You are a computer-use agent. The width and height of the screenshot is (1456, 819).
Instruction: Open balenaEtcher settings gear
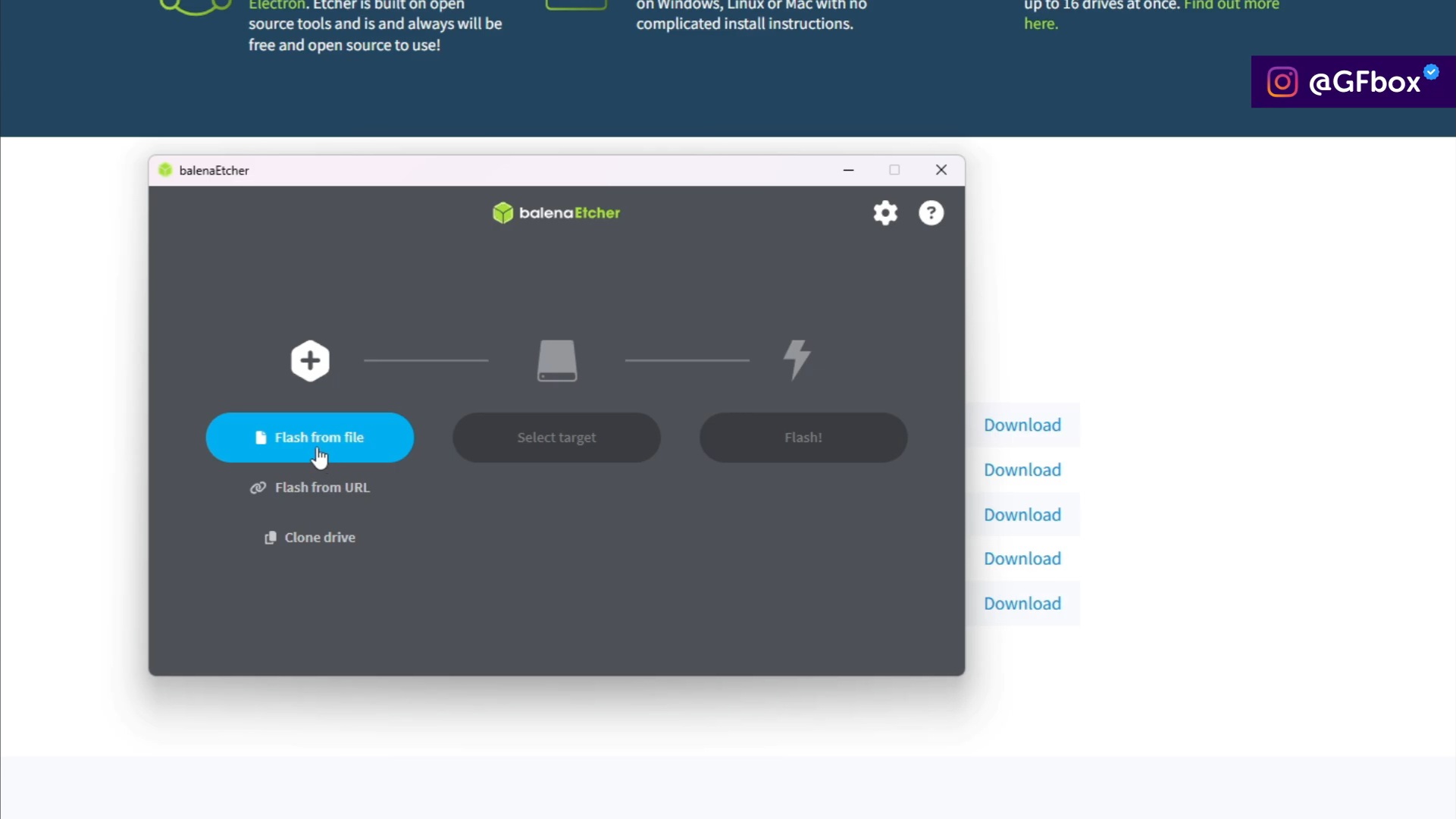pyautogui.click(x=885, y=213)
